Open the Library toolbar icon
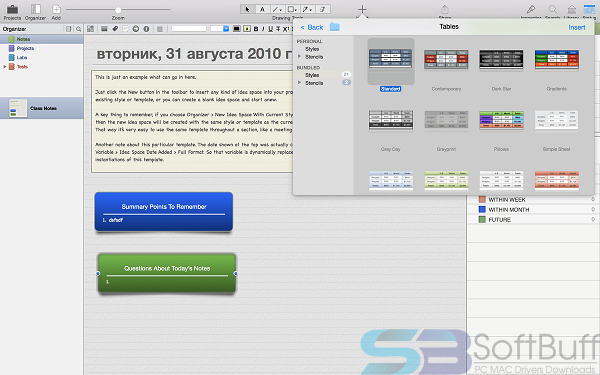This screenshot has width=600, height=375. 572,9
